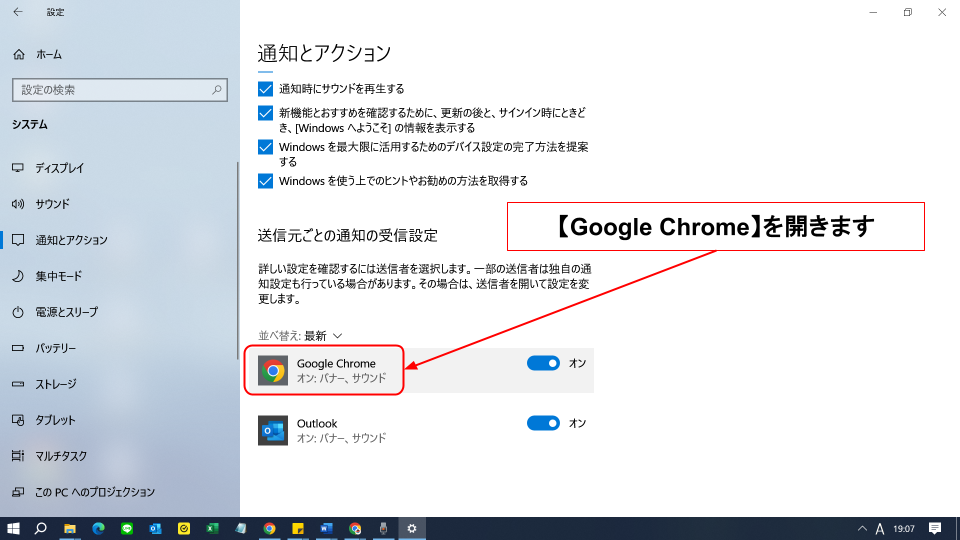Click the back arrow in Settings title bar
The image size is (960, 540).
tap(17, 12)
